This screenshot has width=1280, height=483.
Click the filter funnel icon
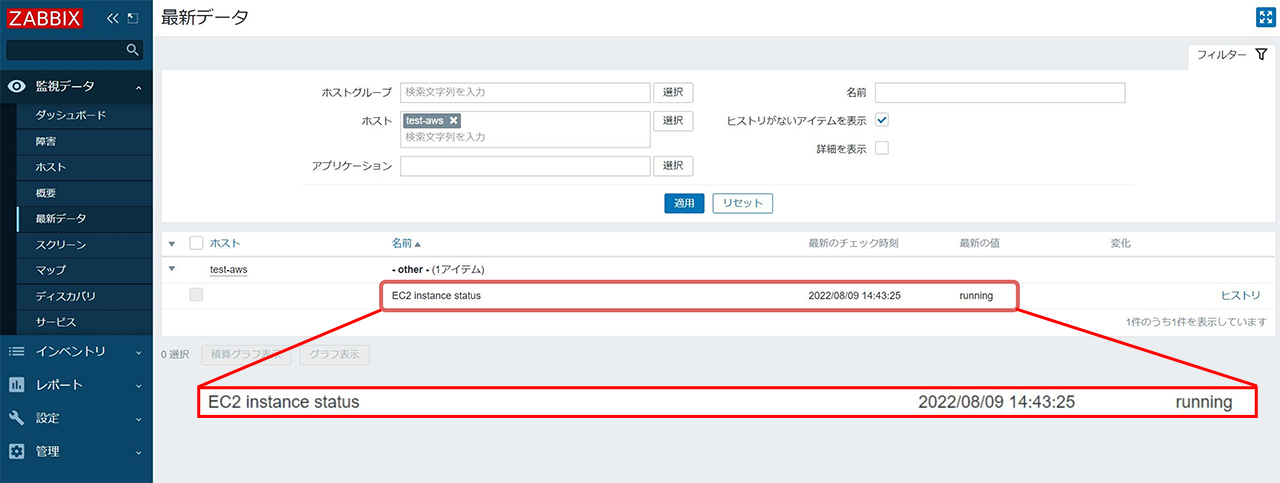coord(1261,55)
